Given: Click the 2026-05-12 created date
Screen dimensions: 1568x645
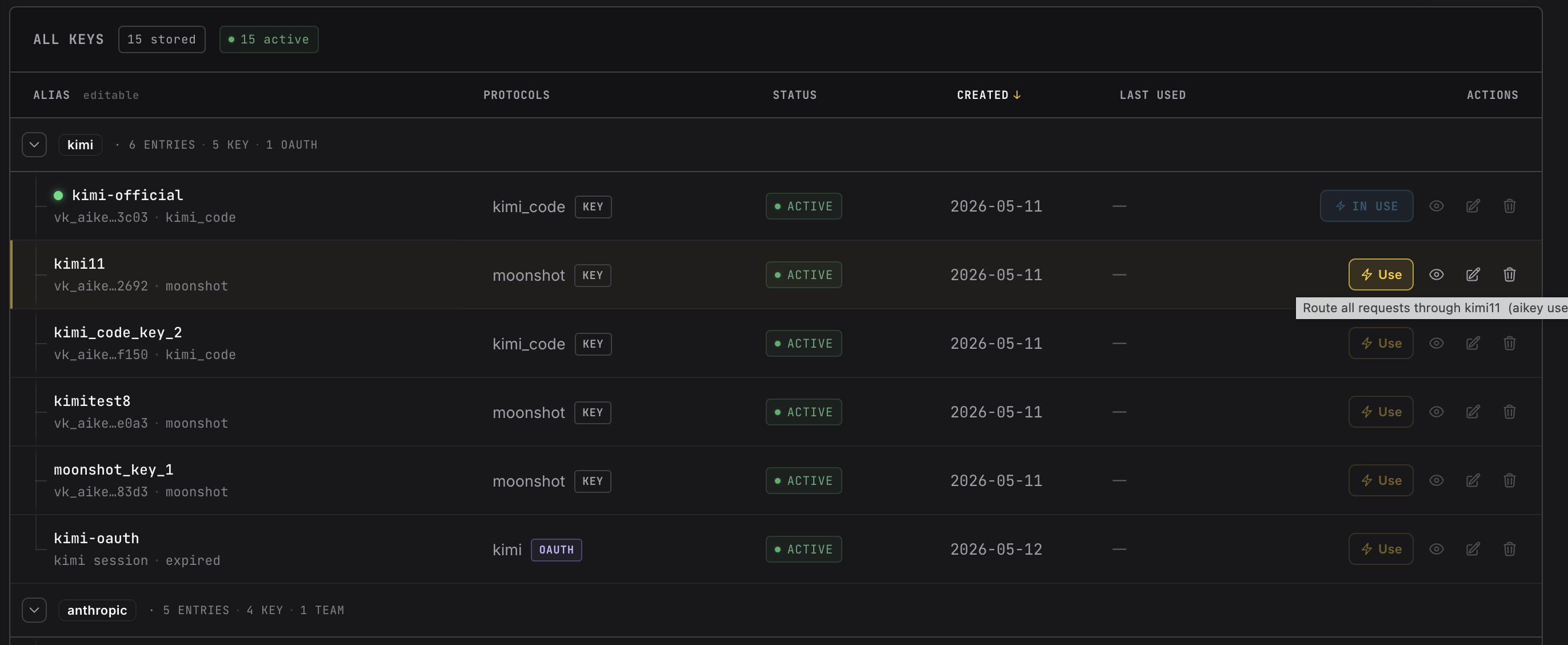Looking at the screenshot, I should point(997,550).
